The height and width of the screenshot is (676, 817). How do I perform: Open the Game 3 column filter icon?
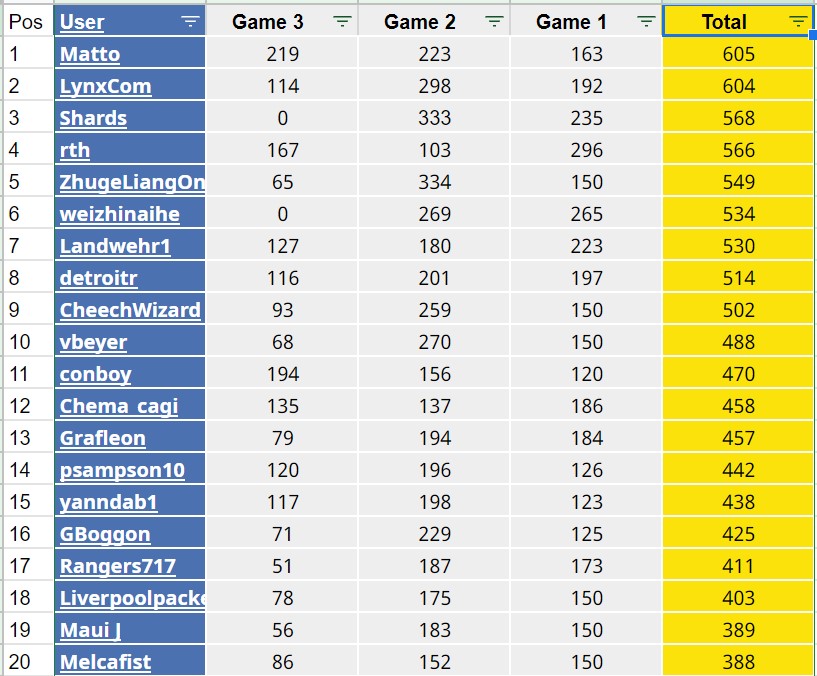point(342,22)
